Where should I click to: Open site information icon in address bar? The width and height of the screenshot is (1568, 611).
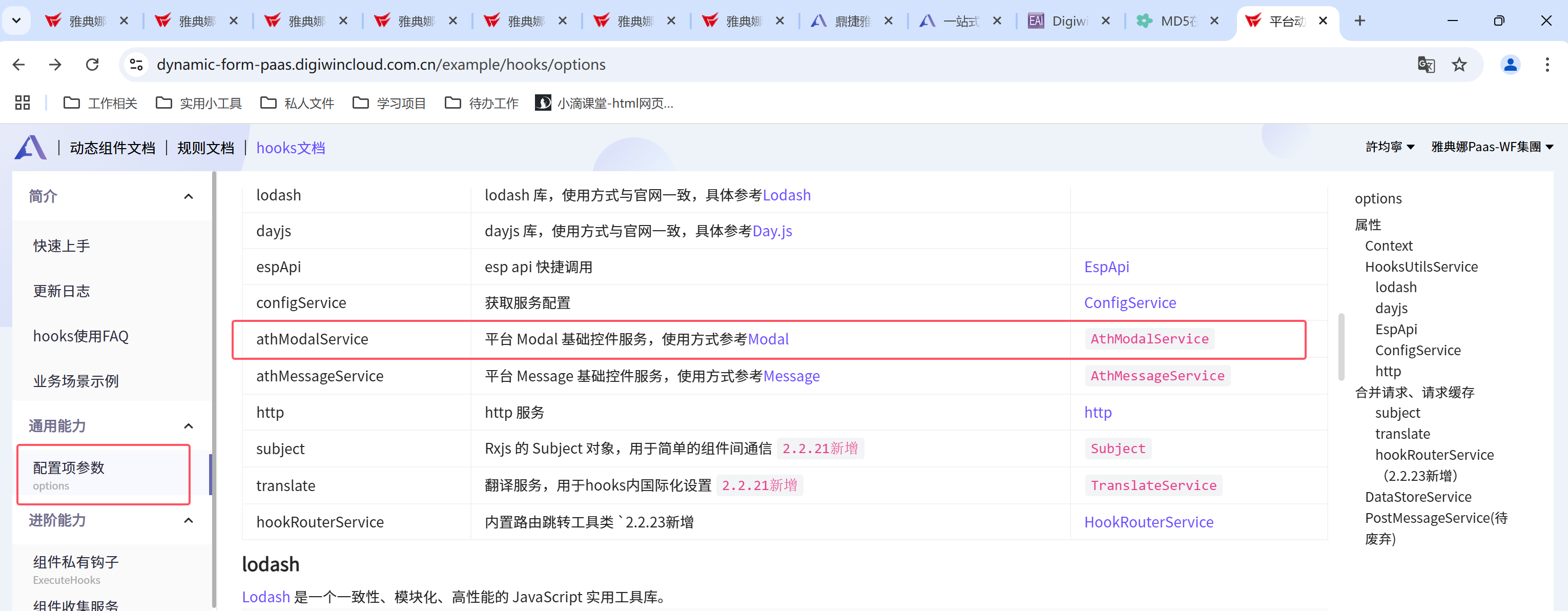point(136,65)
